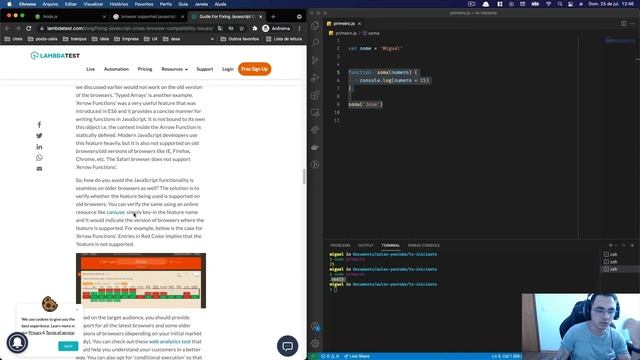Share on Facebook icon
The image size is (640, 360).
pos(39,124)
